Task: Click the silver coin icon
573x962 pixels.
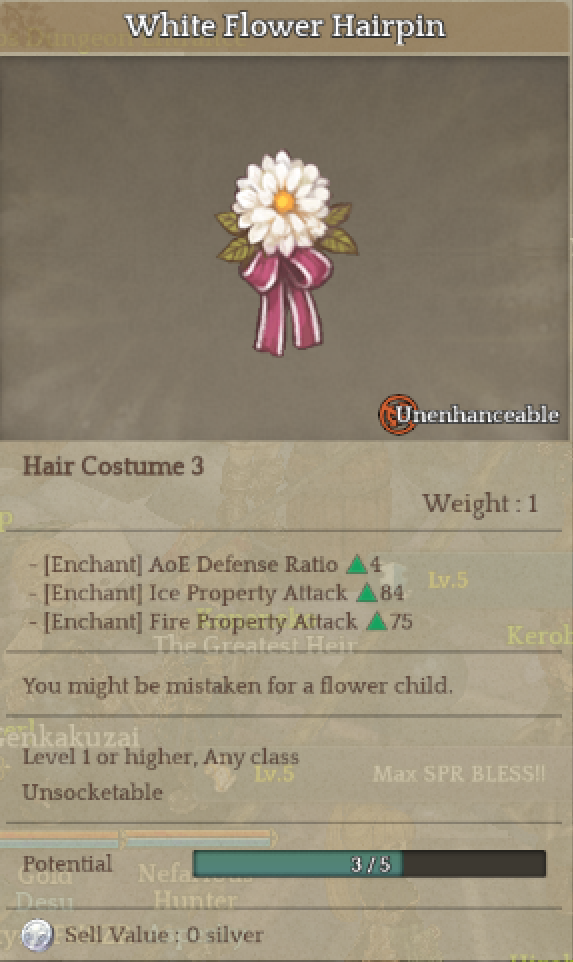Action: tap(37, 935)
